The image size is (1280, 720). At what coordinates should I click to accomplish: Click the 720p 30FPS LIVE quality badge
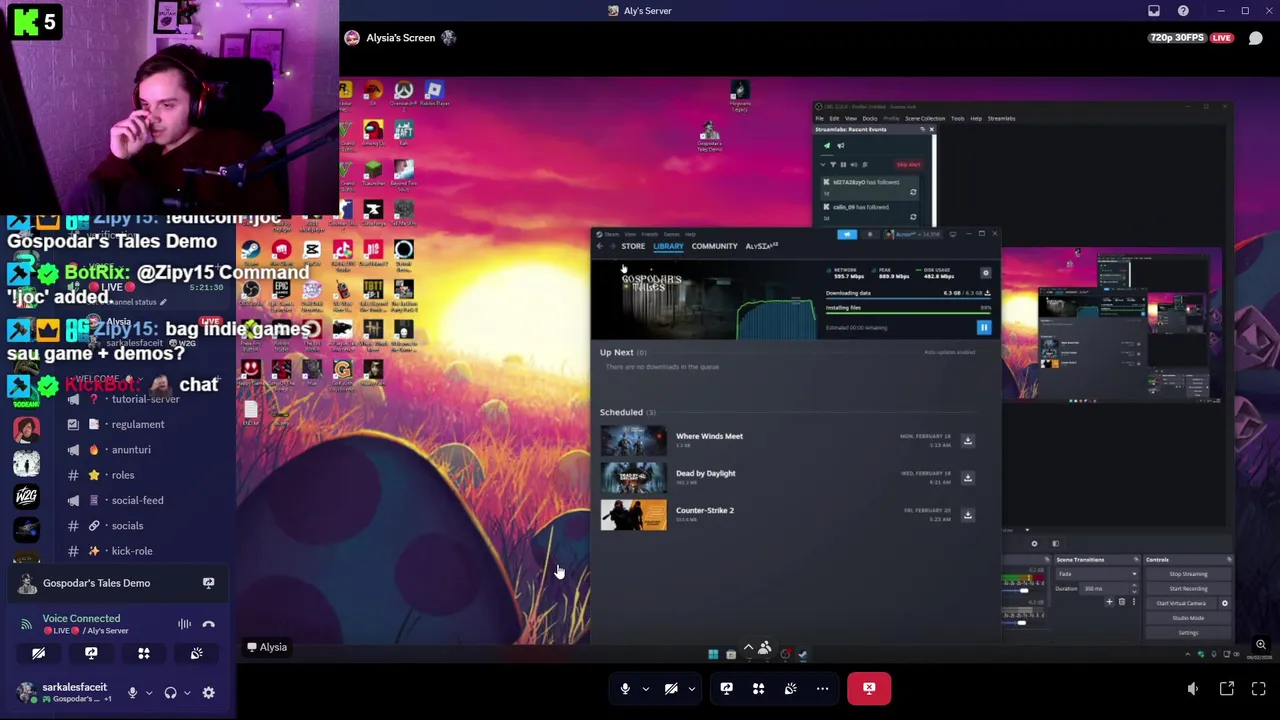coord(1191,38)
